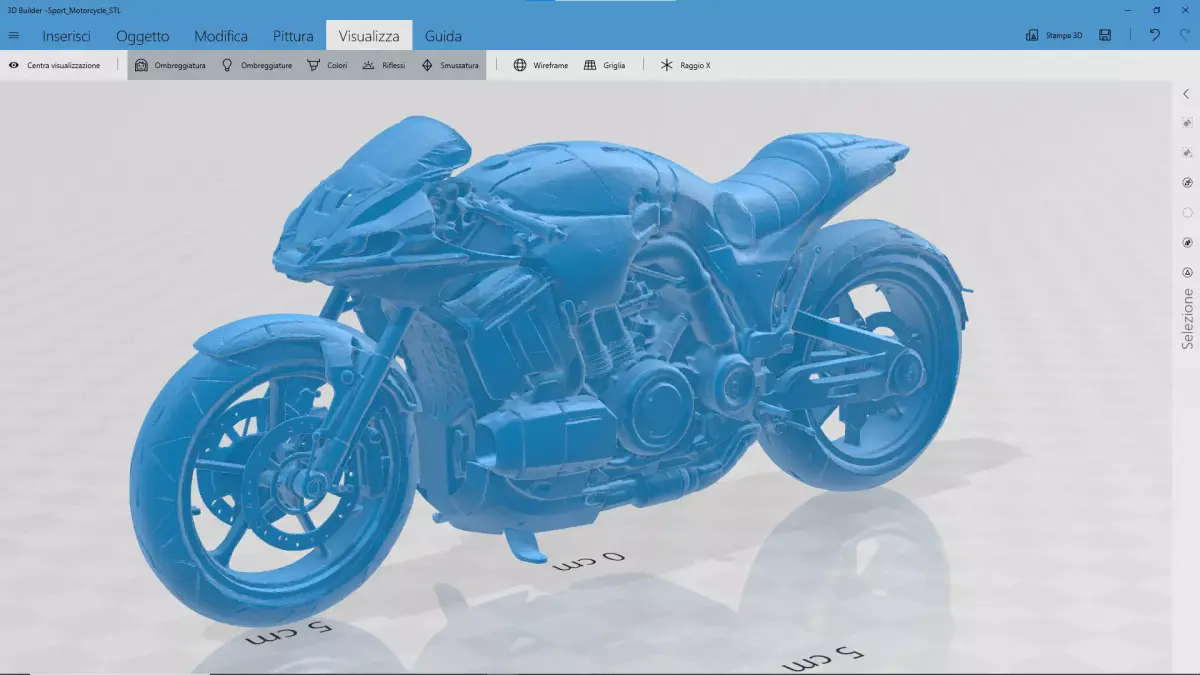The width and height of the screenshot is (1200, 675).
Task: Switch to the Oggetto tab
Action: coord(142,36)
